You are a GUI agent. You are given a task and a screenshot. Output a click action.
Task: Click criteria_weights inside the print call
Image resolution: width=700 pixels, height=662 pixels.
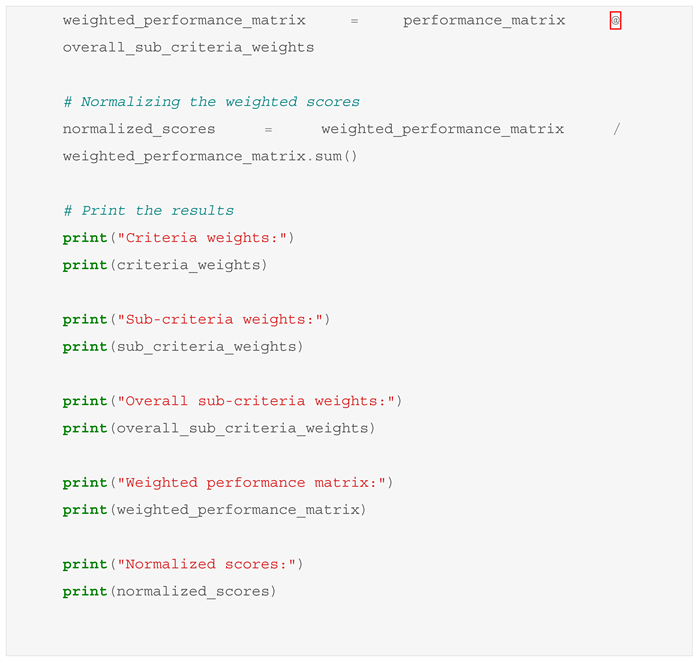189,265
